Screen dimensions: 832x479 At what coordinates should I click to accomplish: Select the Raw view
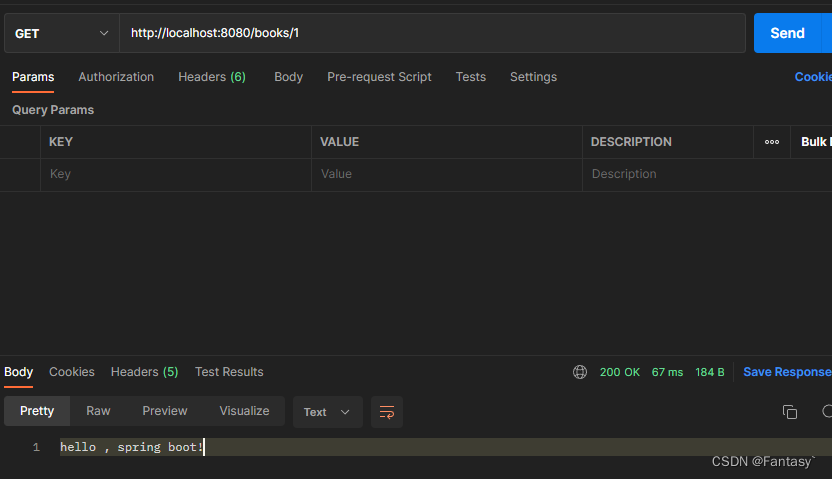pyautogui.click(x=98, y=411)
